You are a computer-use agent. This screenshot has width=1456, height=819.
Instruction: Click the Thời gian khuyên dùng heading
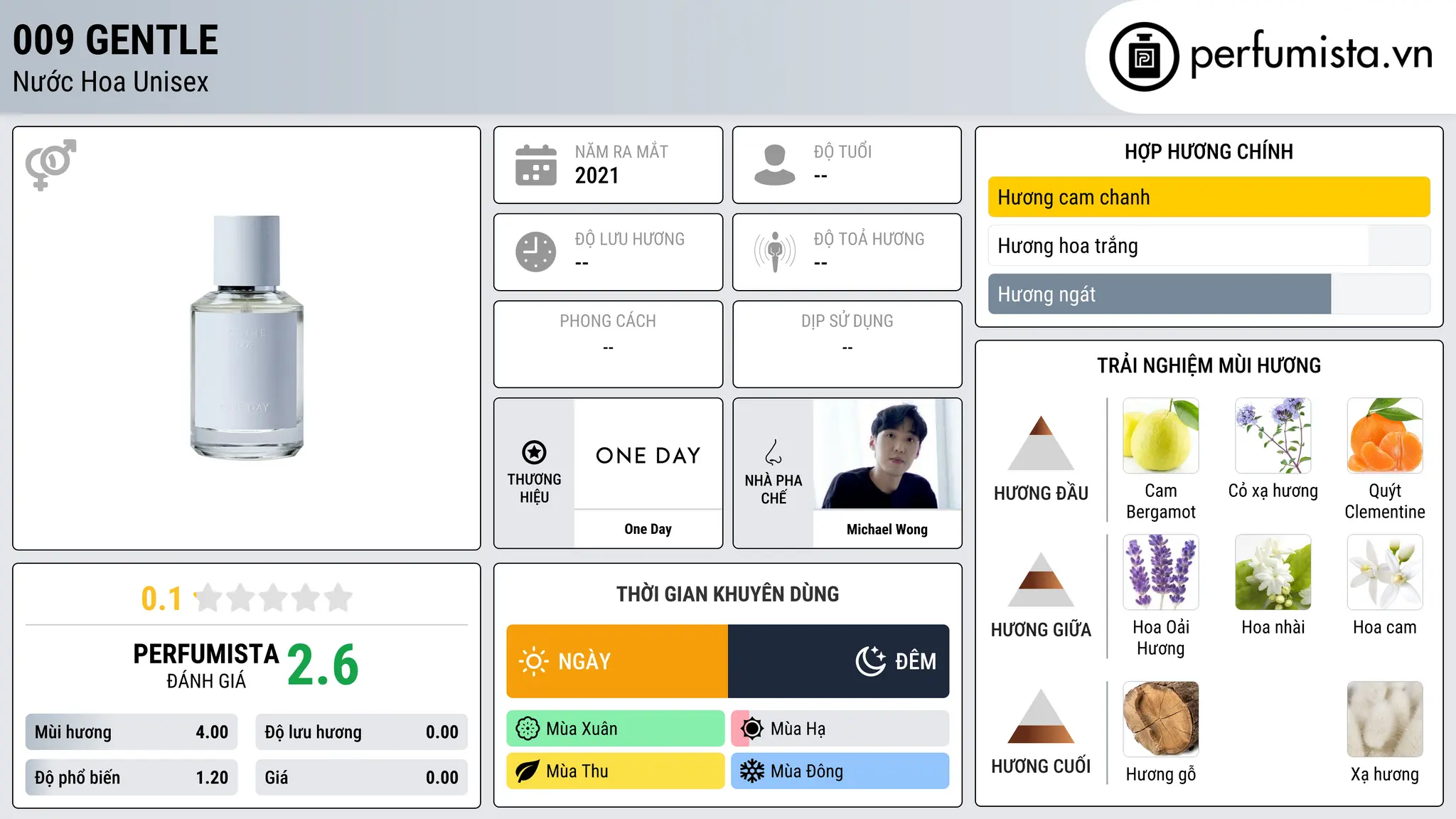tap(727, 594)
